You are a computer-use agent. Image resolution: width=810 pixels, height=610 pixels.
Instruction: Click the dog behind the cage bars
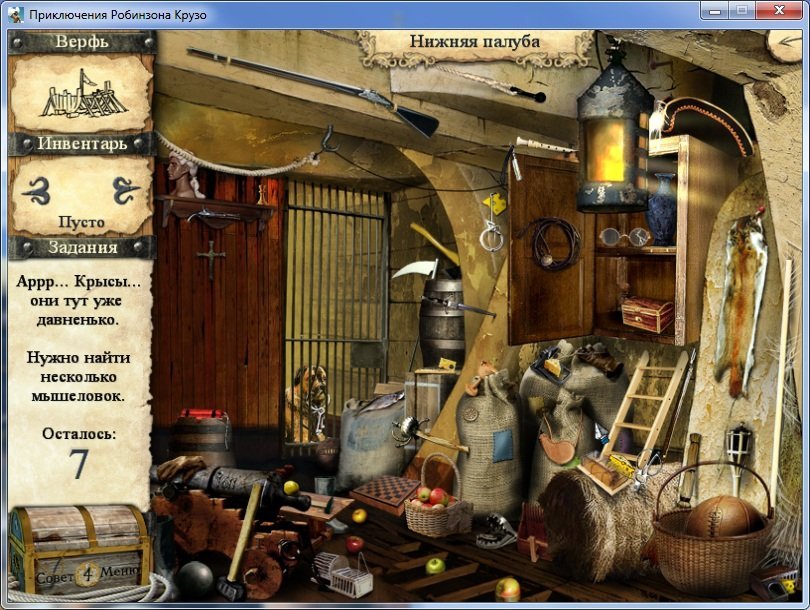(308, 403)
